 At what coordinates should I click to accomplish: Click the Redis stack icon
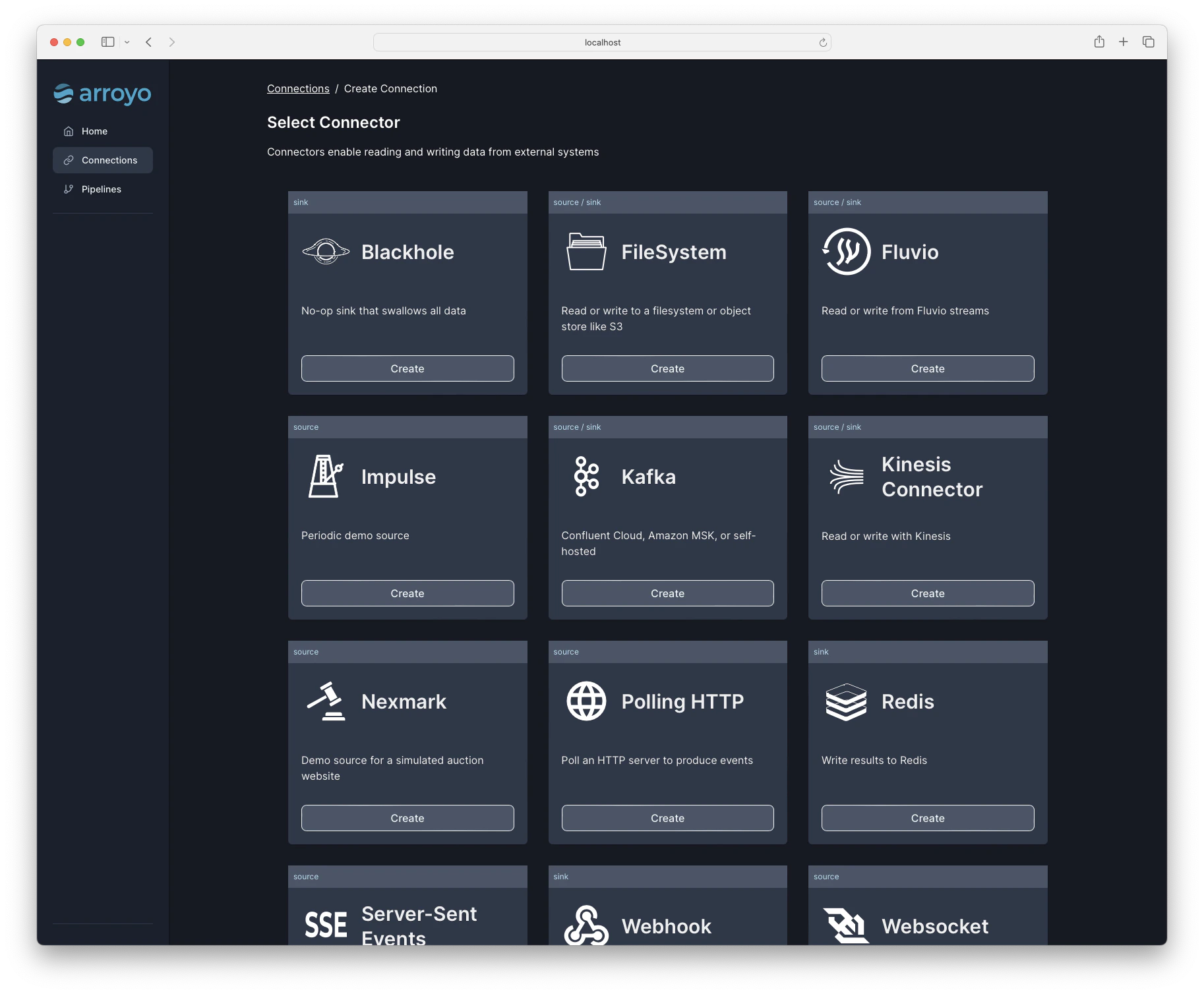(845, 701)
